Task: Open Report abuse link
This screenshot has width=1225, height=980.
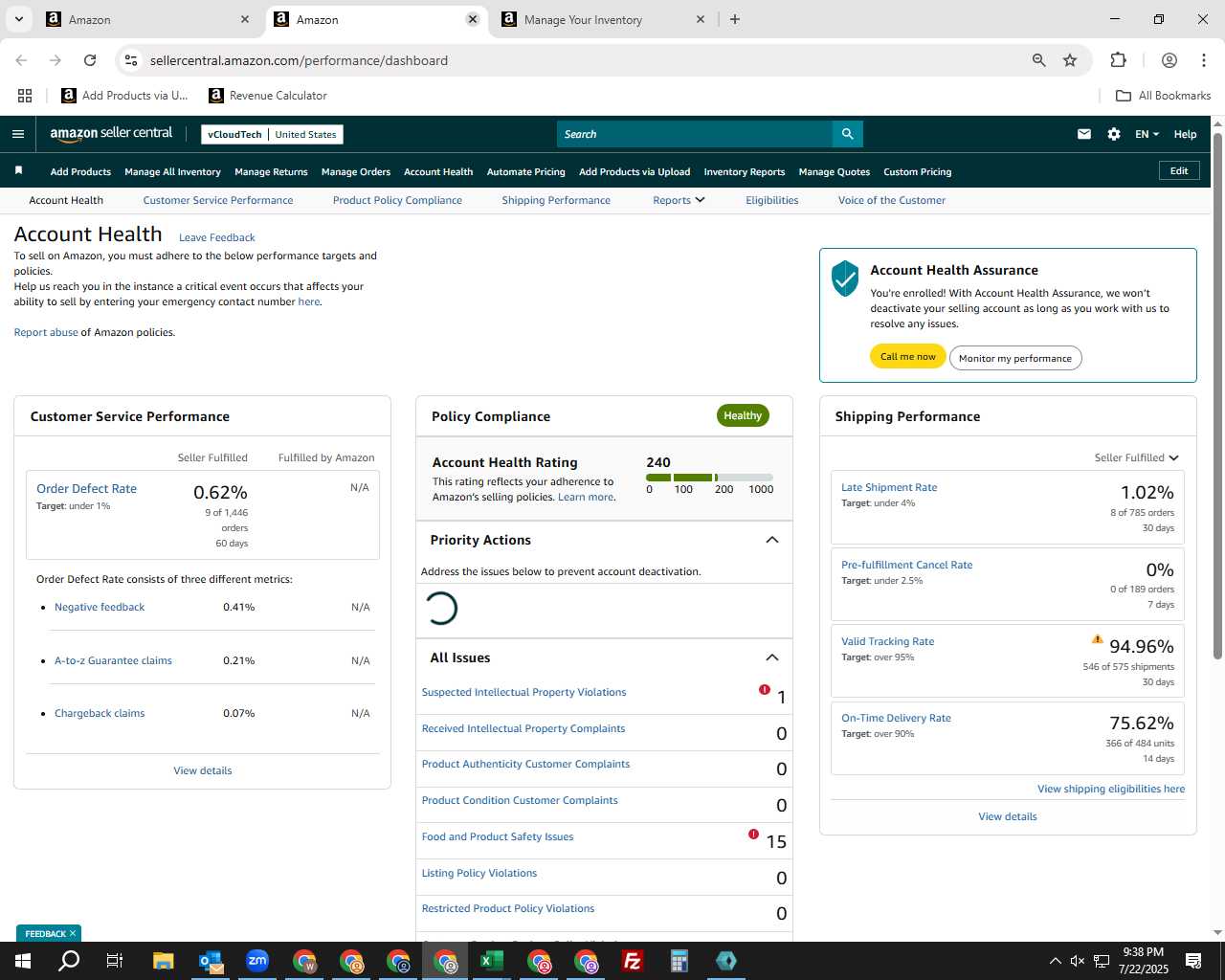Action: (46, 332)
